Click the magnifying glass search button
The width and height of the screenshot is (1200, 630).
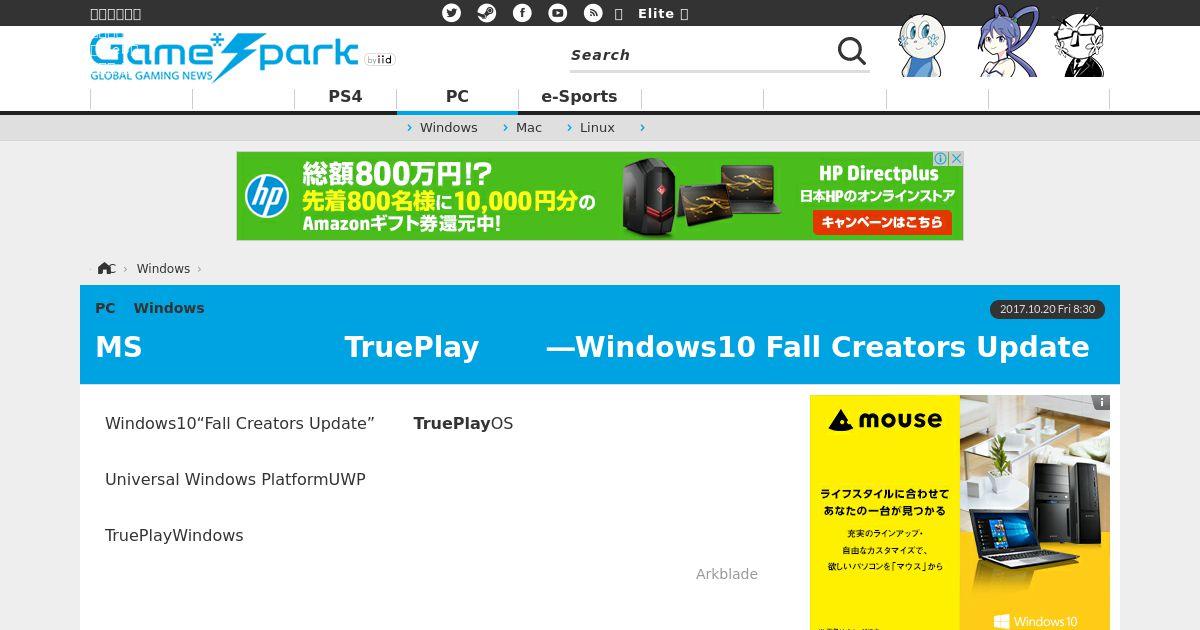click(852, 52)
